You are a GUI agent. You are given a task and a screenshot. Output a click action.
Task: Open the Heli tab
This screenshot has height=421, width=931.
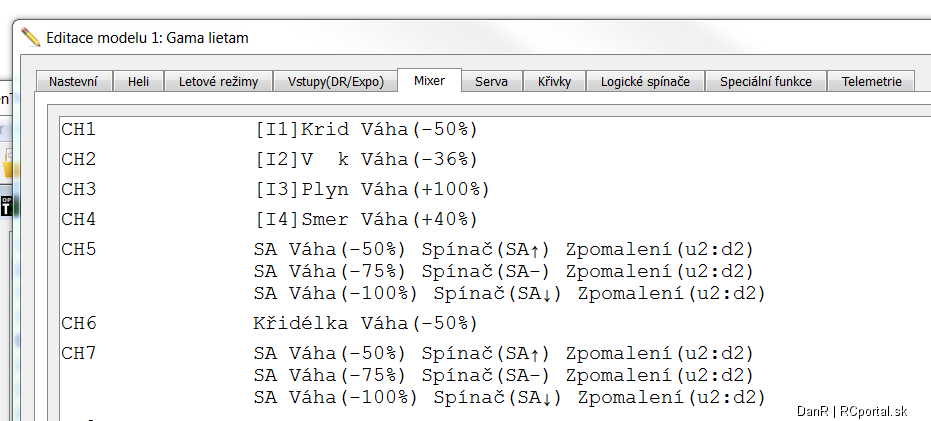(x=138, y=81)
